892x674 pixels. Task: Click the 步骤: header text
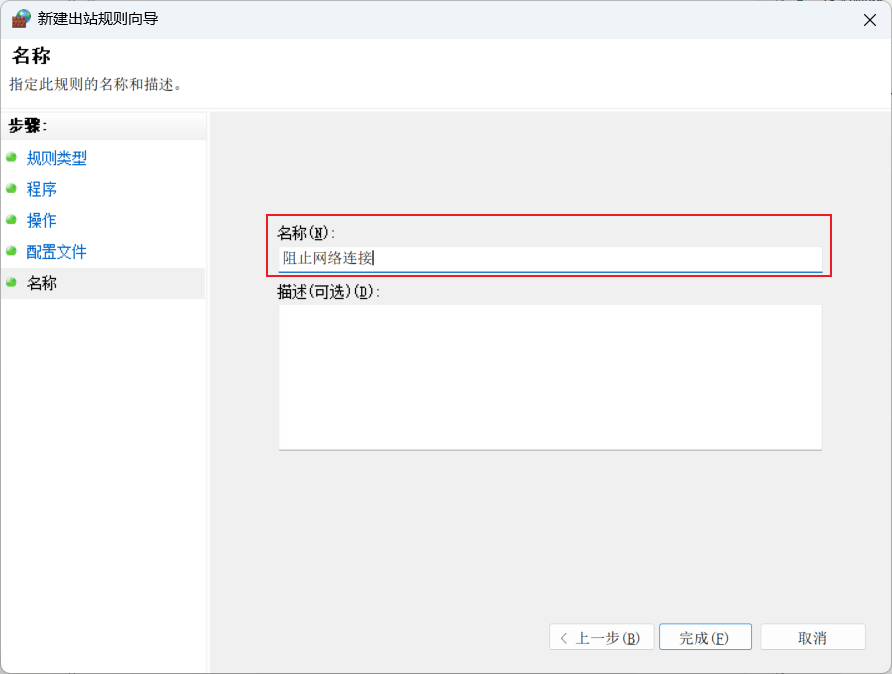tap(27, 126)
